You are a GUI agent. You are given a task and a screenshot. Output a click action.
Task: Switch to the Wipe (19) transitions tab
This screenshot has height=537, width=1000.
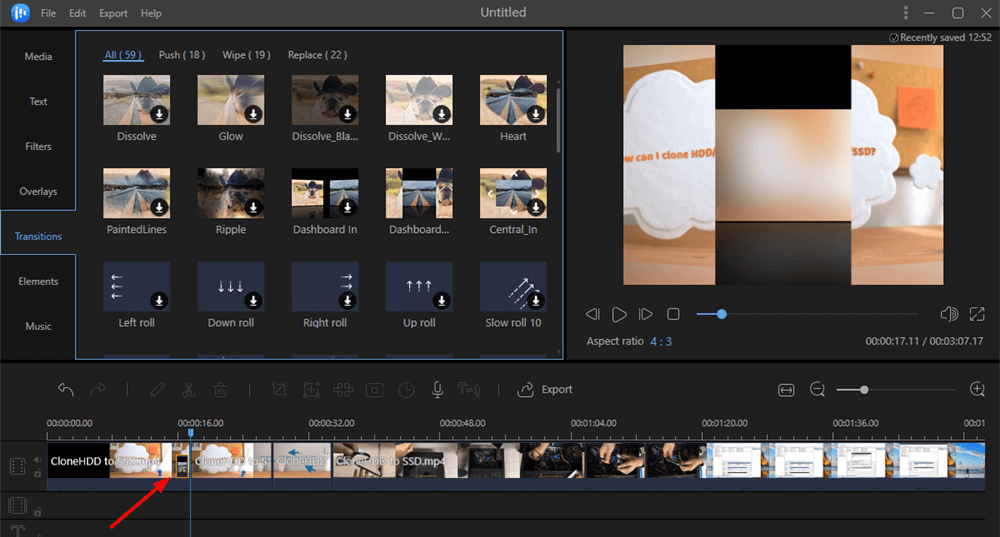click(246, 55)
